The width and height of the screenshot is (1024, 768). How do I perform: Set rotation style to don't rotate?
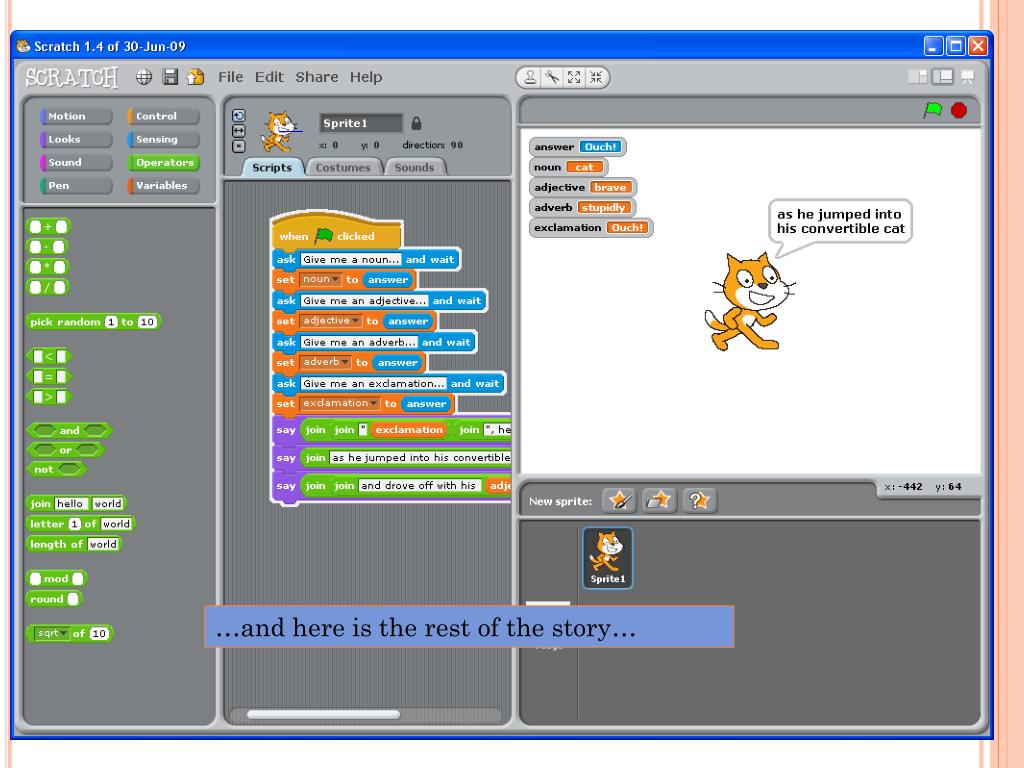(238, 146)
